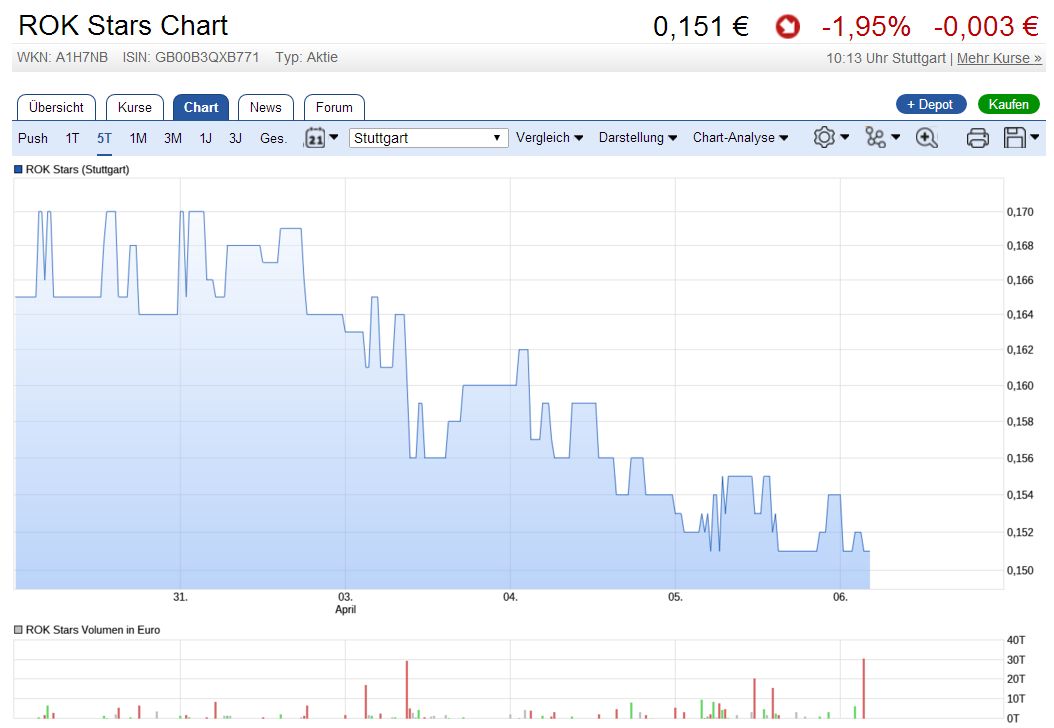Image resolution: width=1054 pixels, height=728 pixels.
Task: Open arrow next to the save icon
Action: (1035, 136)
